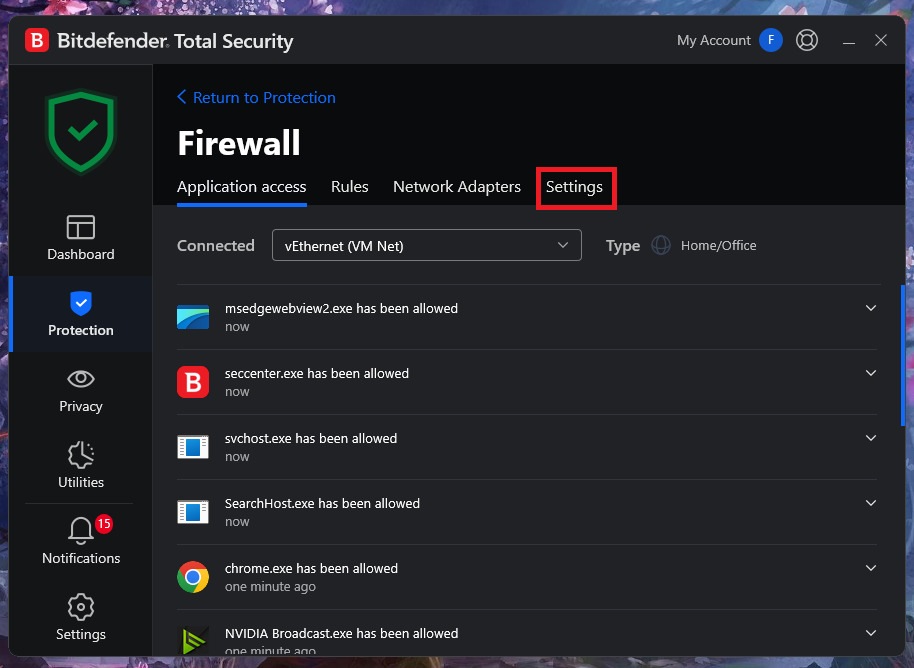
Task: Click Return to Protection link
Action: coord(256,97)
